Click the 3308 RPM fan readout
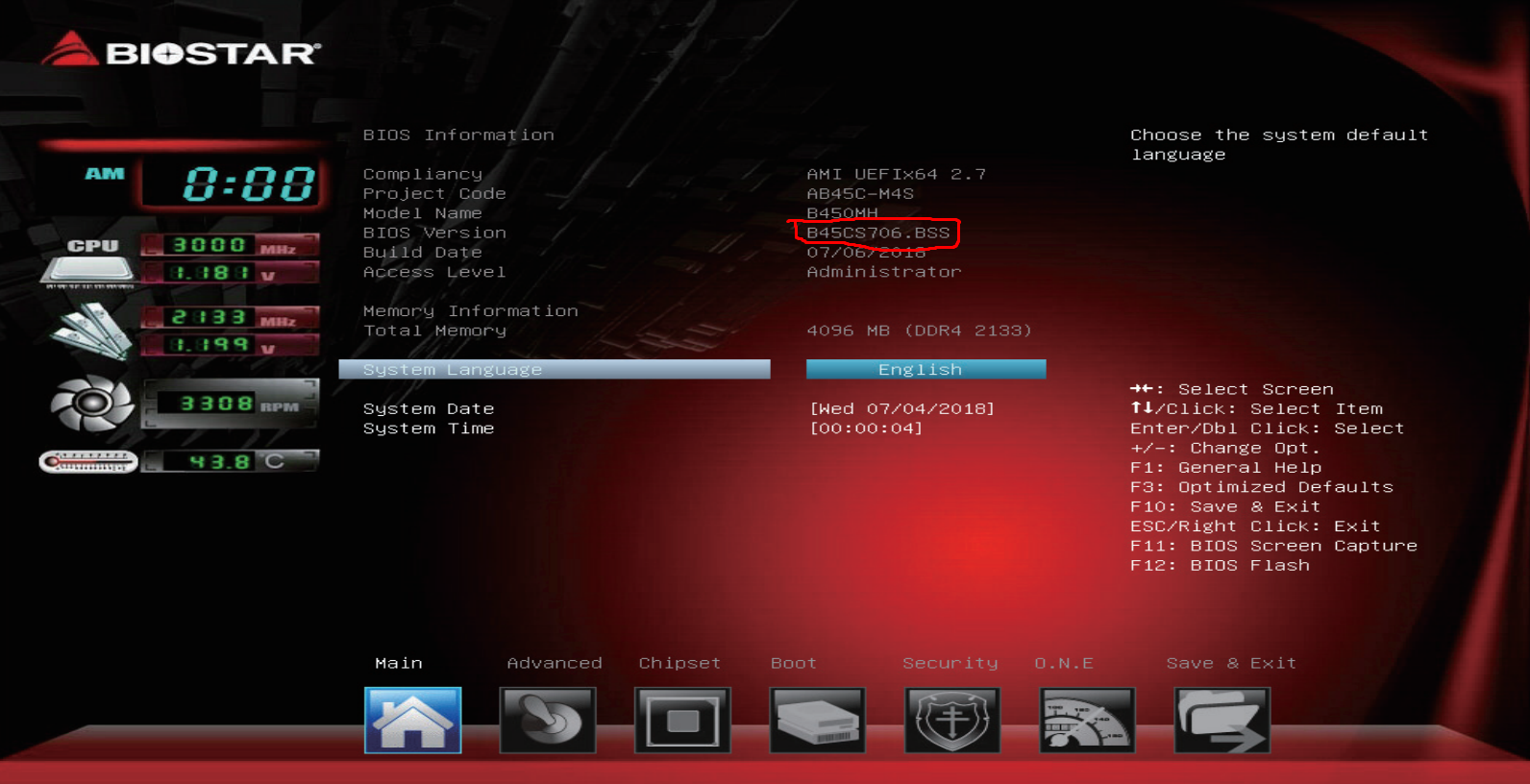 231,404
